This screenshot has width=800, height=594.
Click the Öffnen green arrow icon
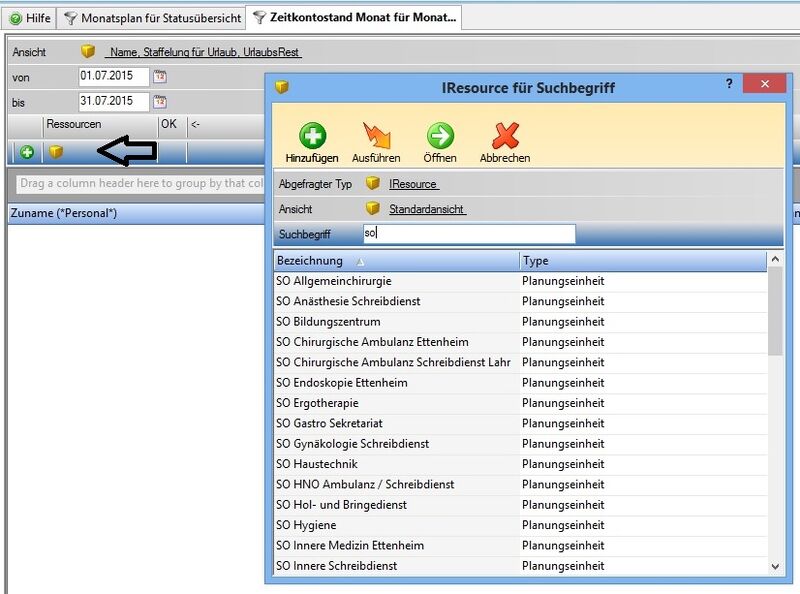tap(440, 137)
